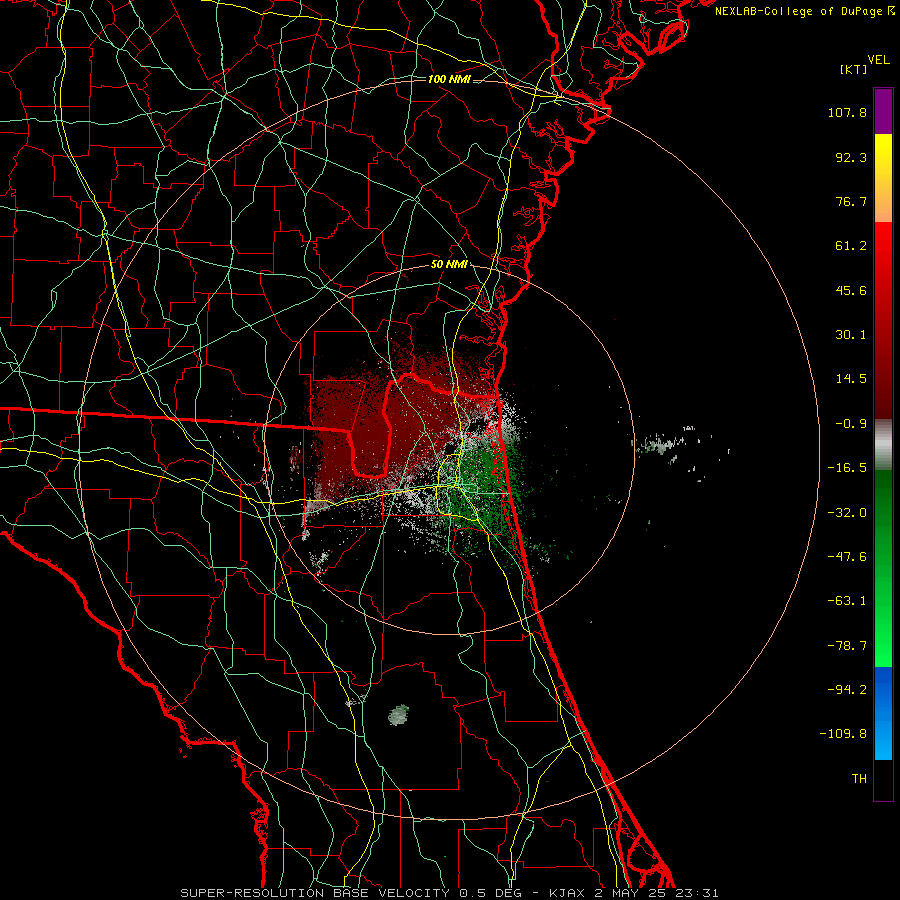Click the -94.2 legend value
Screen dimensions: 900x900
847,690
